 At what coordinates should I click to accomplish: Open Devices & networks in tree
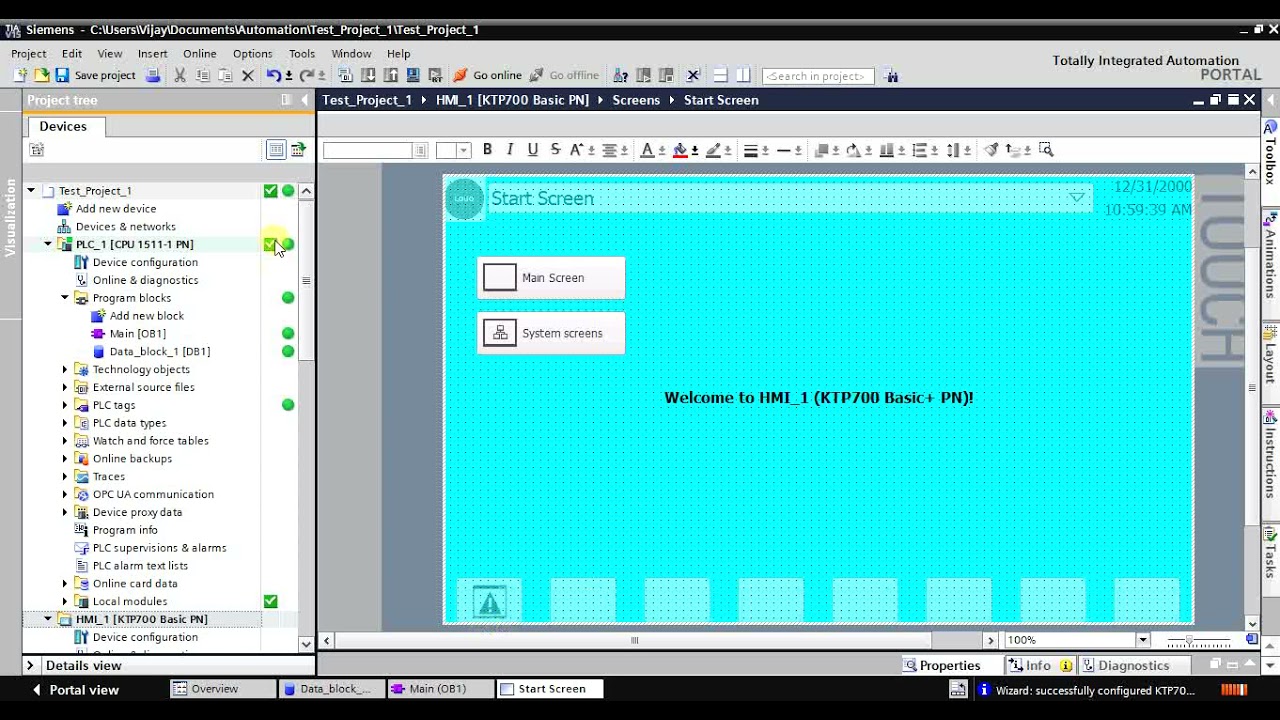pyautogui.click(x=126, y=227)
